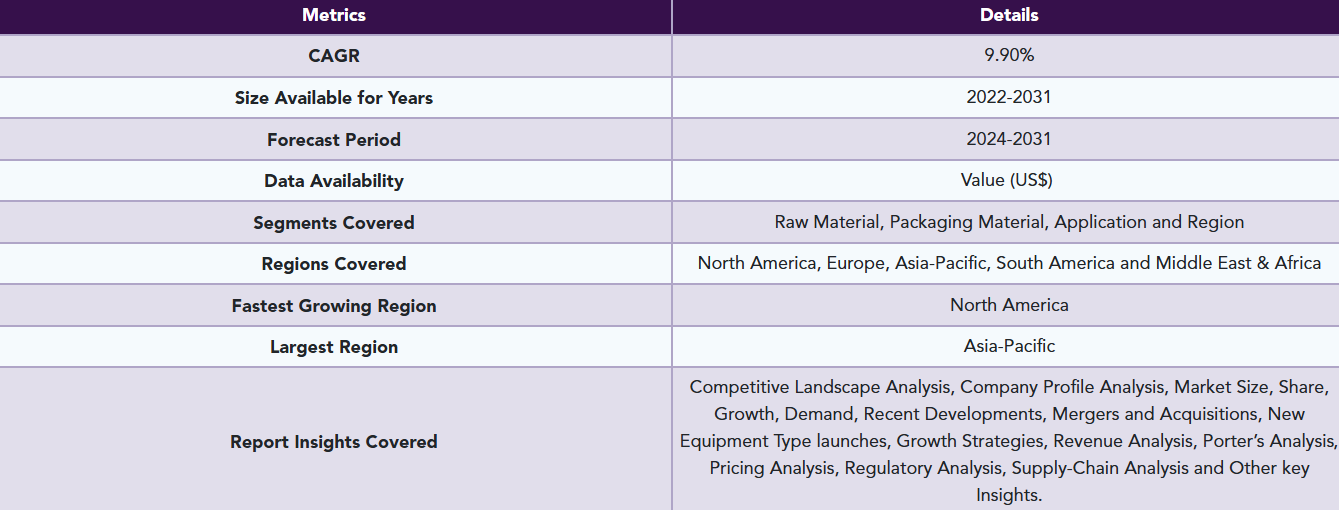The width and height of the screenshot is (1339, 510).
Task: Select the Report Insights Covered label
Action: (334, 442)
